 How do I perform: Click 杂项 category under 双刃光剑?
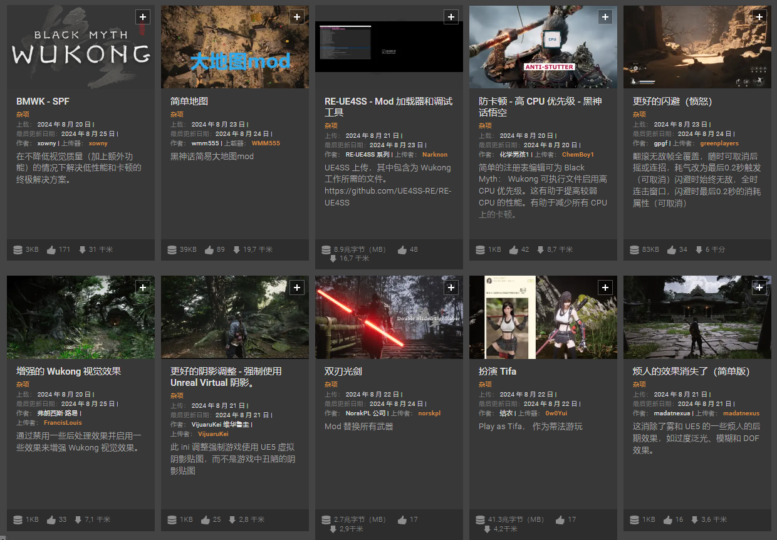[331, 383]
